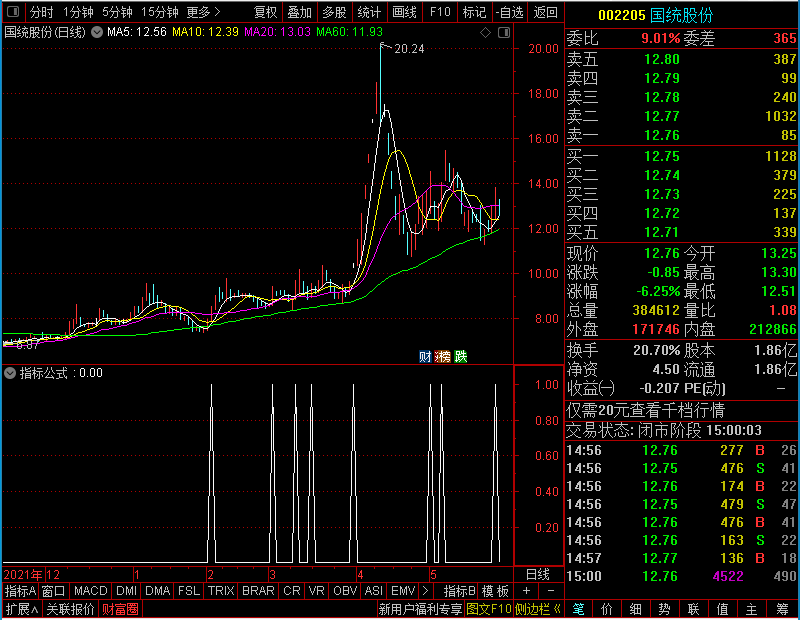Expand the 国统股份(日线) indicator dropdown arrow
Viewport: 800px width, 620px height.
point(96,32)
